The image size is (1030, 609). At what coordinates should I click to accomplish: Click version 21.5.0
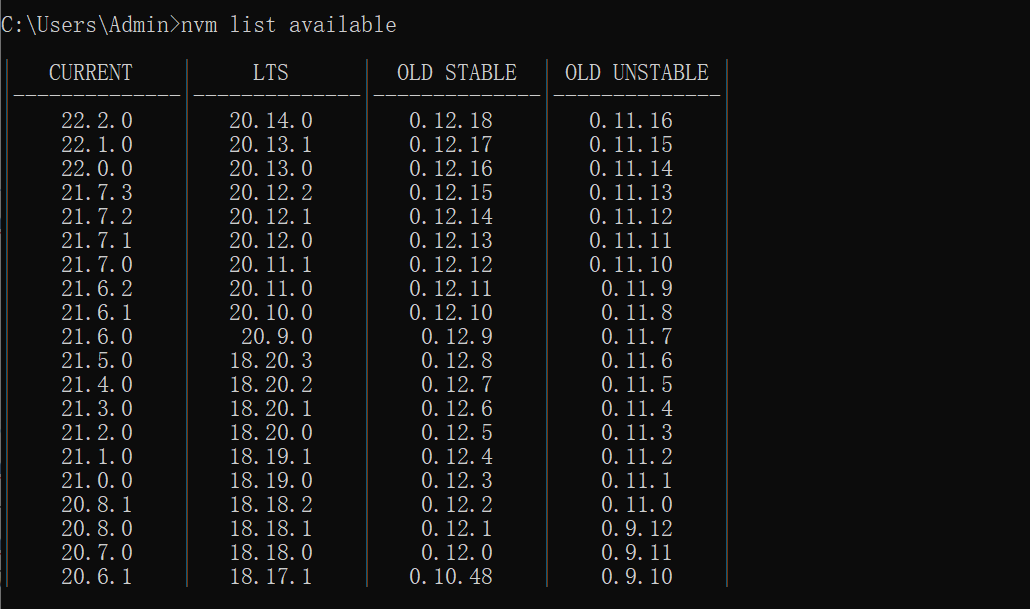click(x=97, y=361)
